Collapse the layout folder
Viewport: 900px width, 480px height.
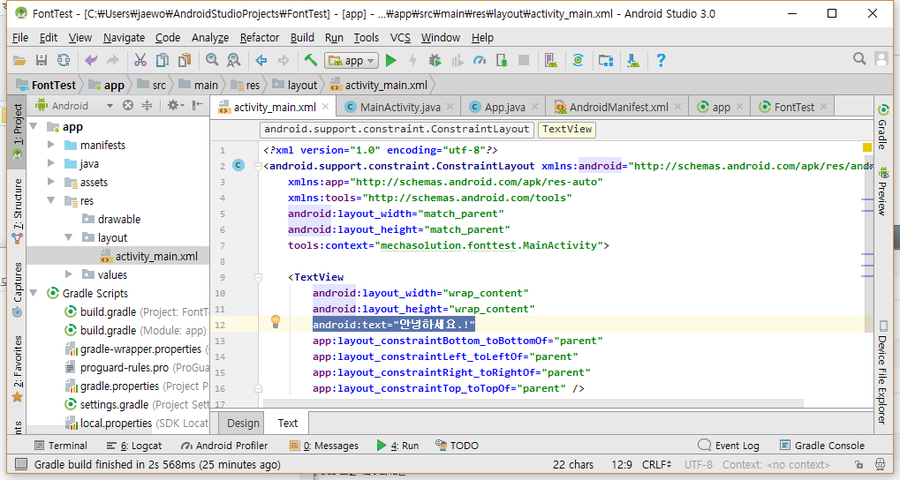69,237
